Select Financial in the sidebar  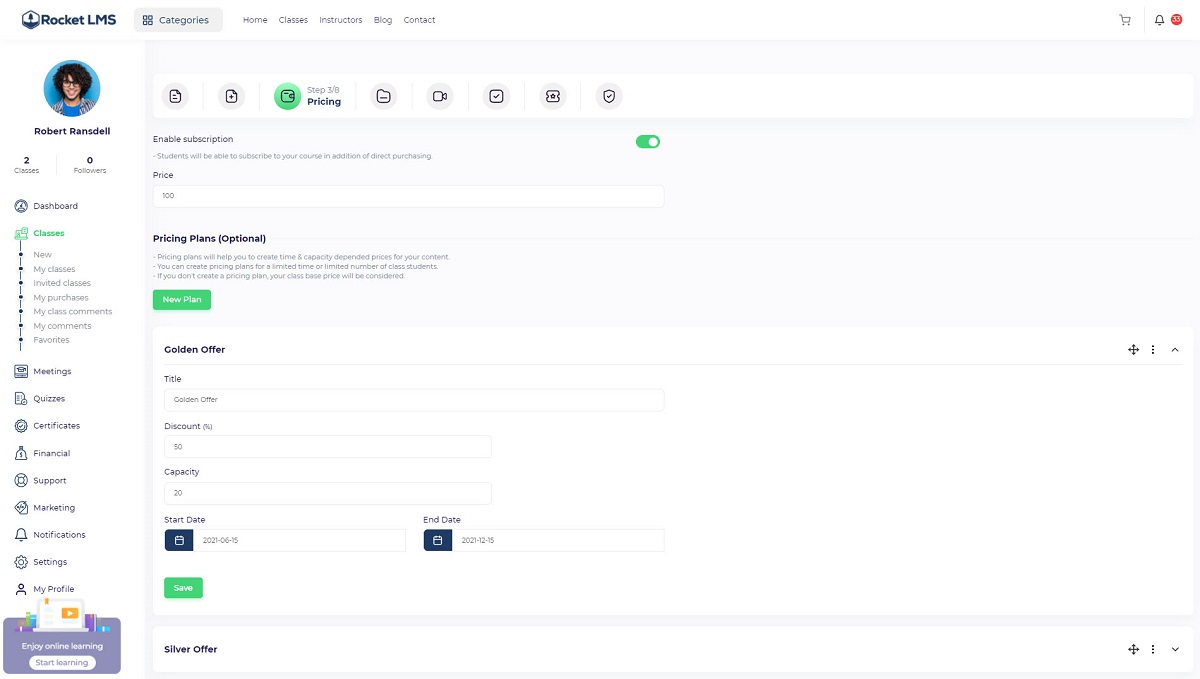pos(51,453)
